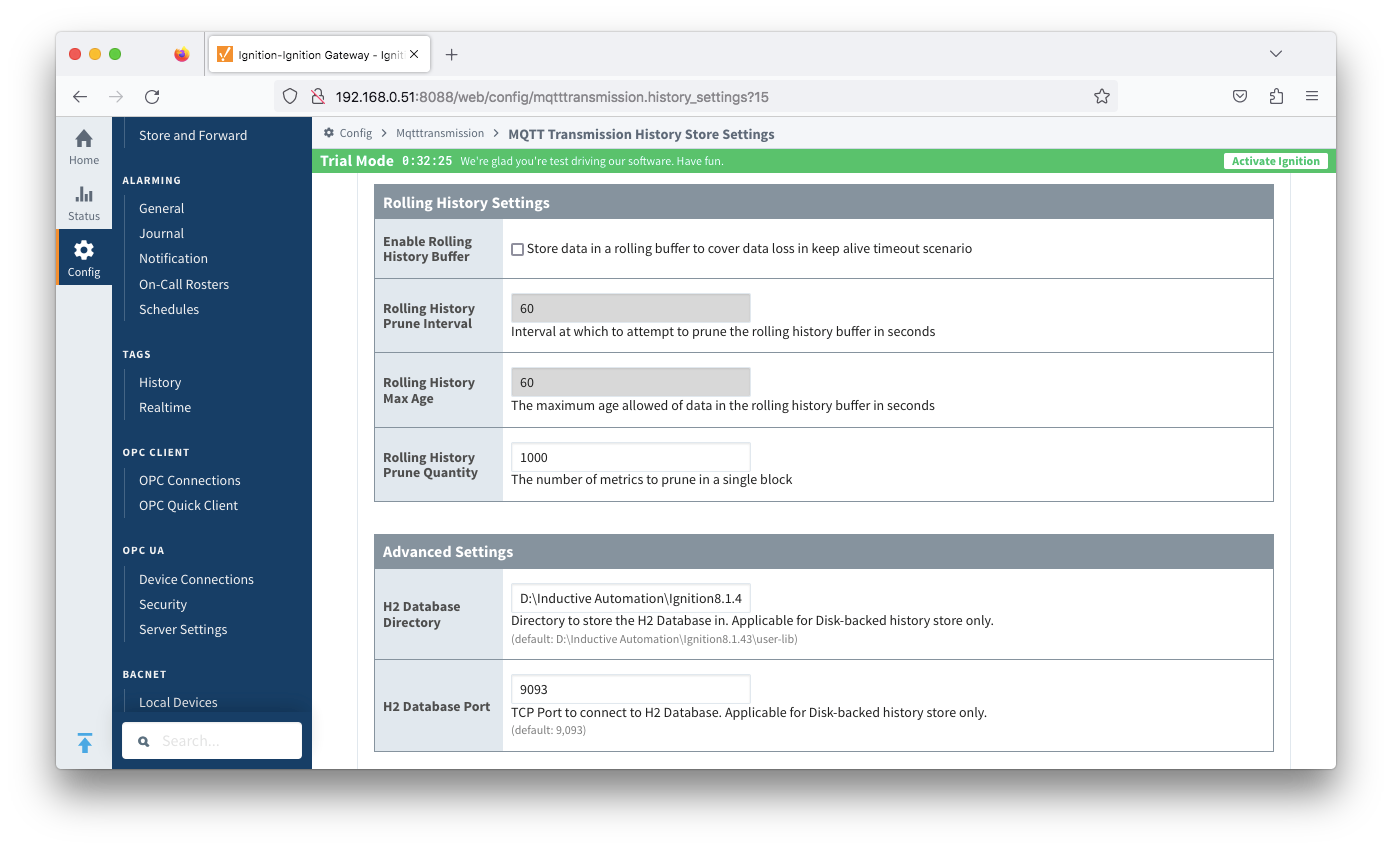Open OPC UA Server Settings
The height and width of the screenshot is (849, 1392).
[x=183, y=629]
